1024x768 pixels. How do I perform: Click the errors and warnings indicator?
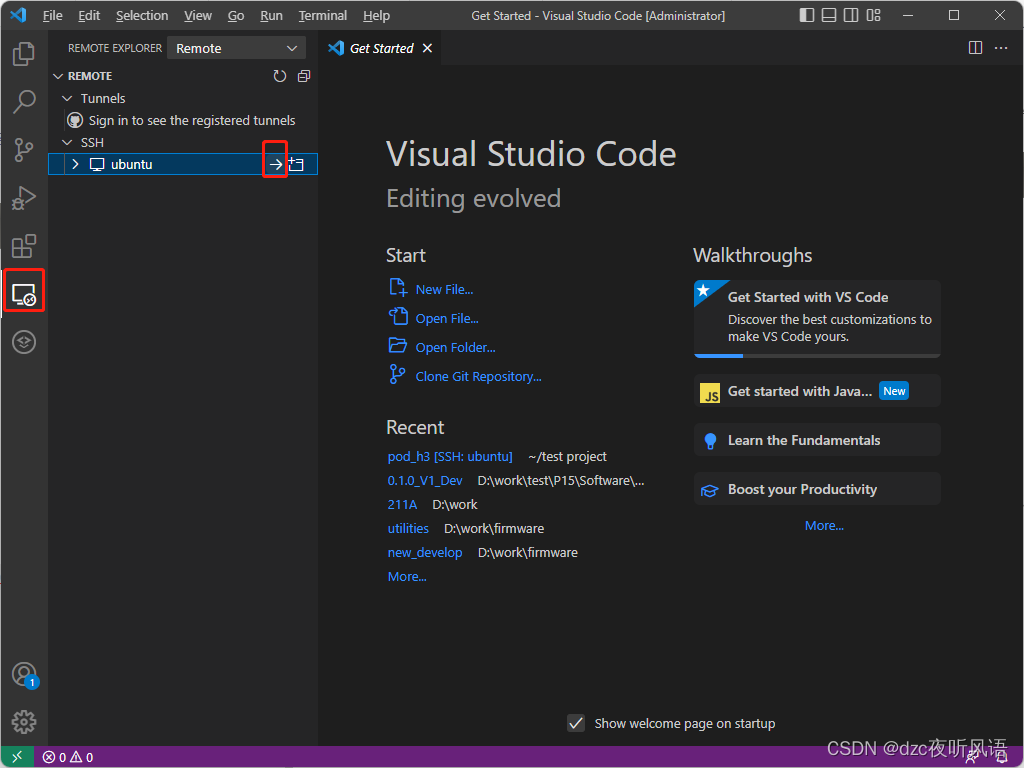(65, 757)
